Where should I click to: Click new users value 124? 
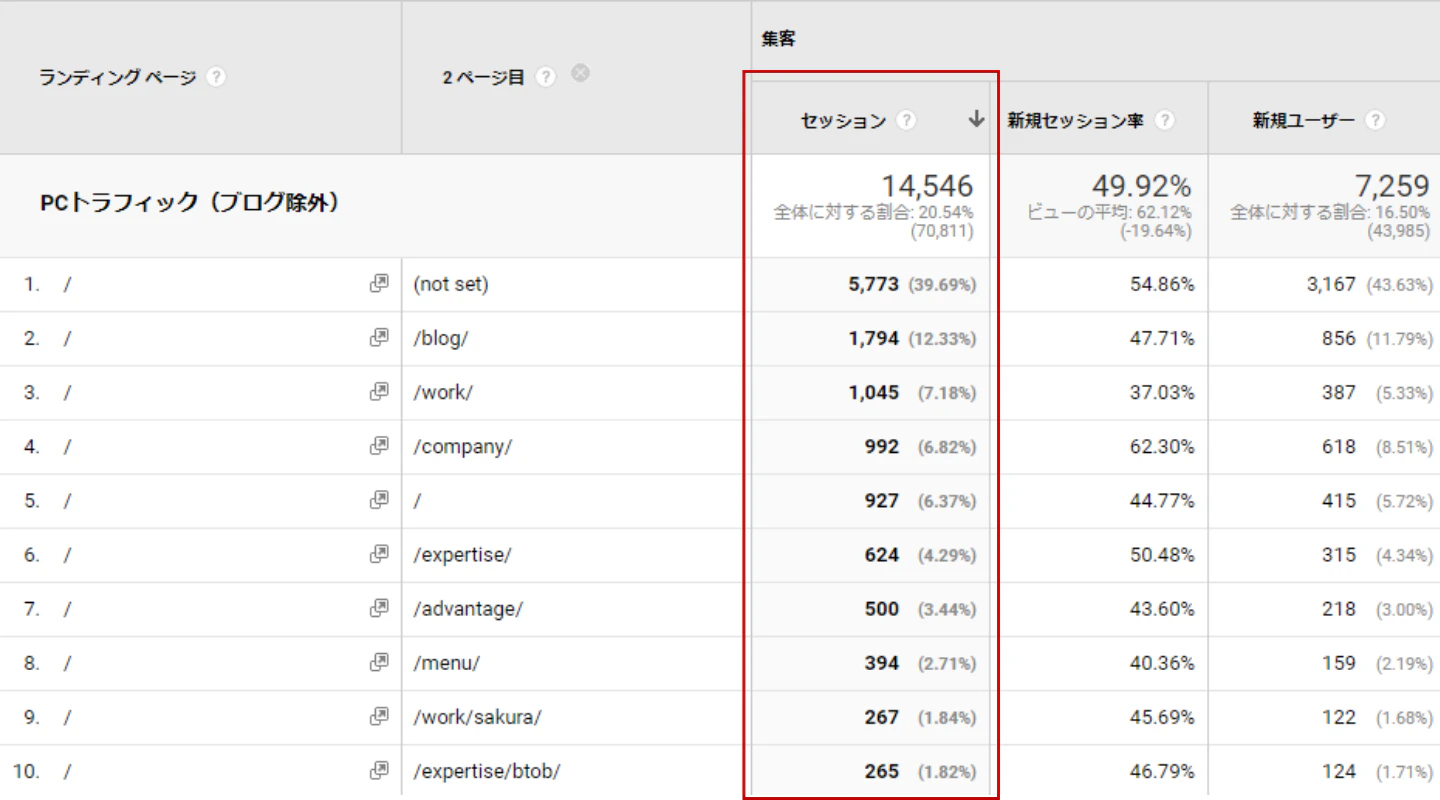click(1339, 770)
